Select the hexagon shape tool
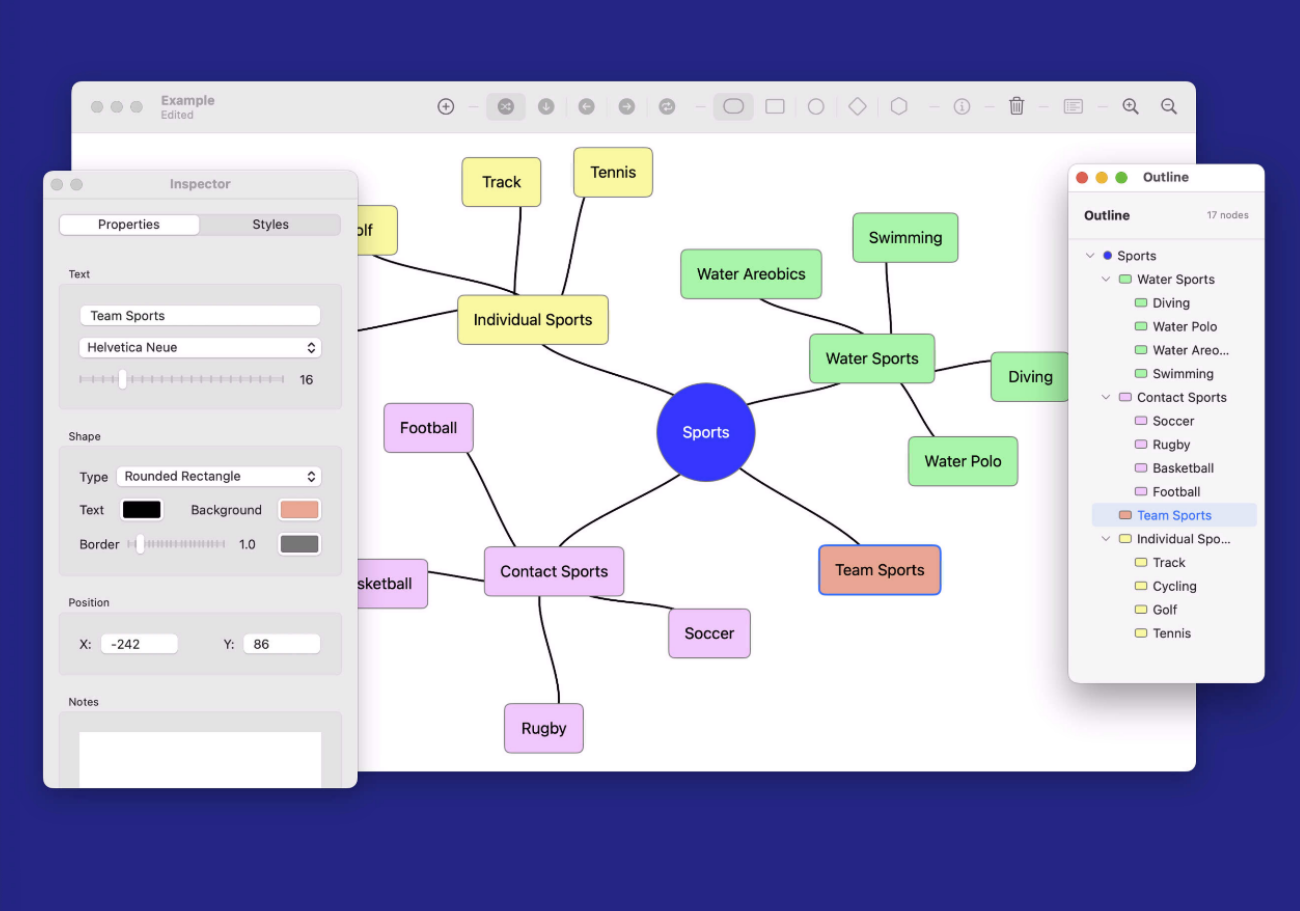Image resolution: width=1300 pixels, height=911 pixels. pyautogui.click(x=899, y=106)
